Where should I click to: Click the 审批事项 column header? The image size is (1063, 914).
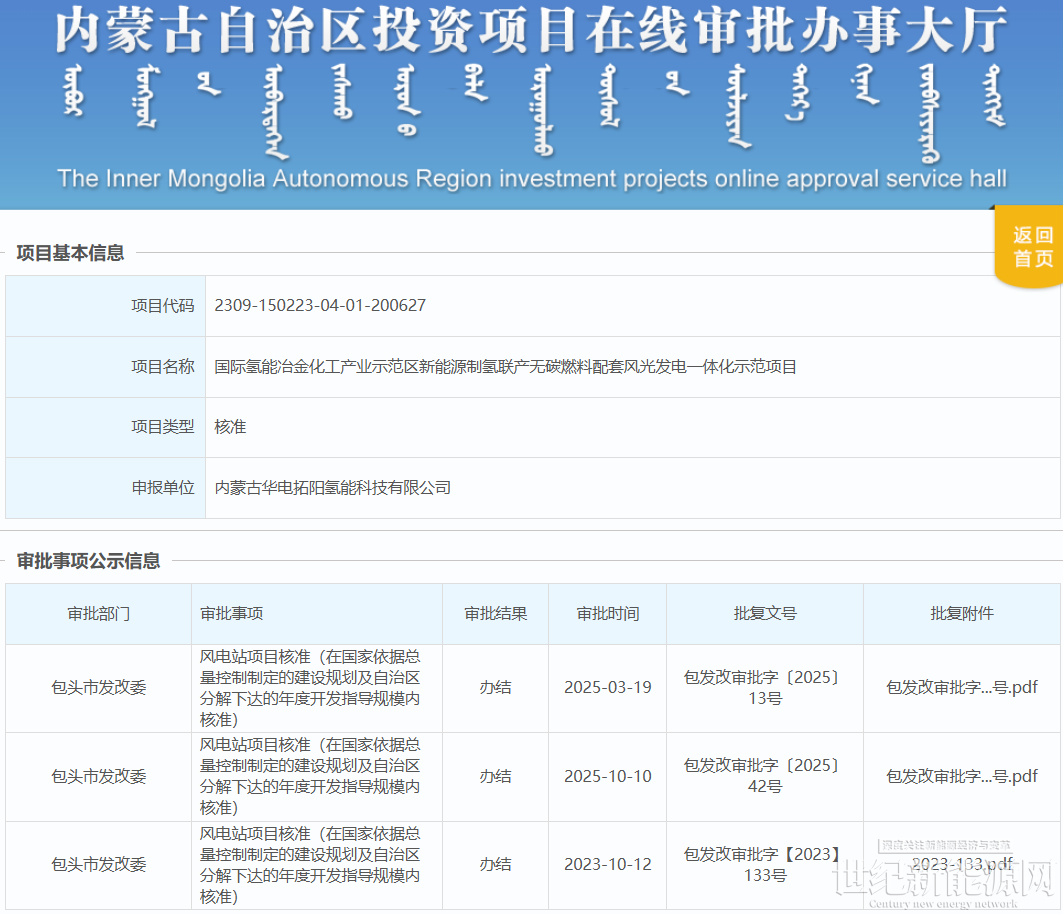pyautogui.click(x=231, y=614)
